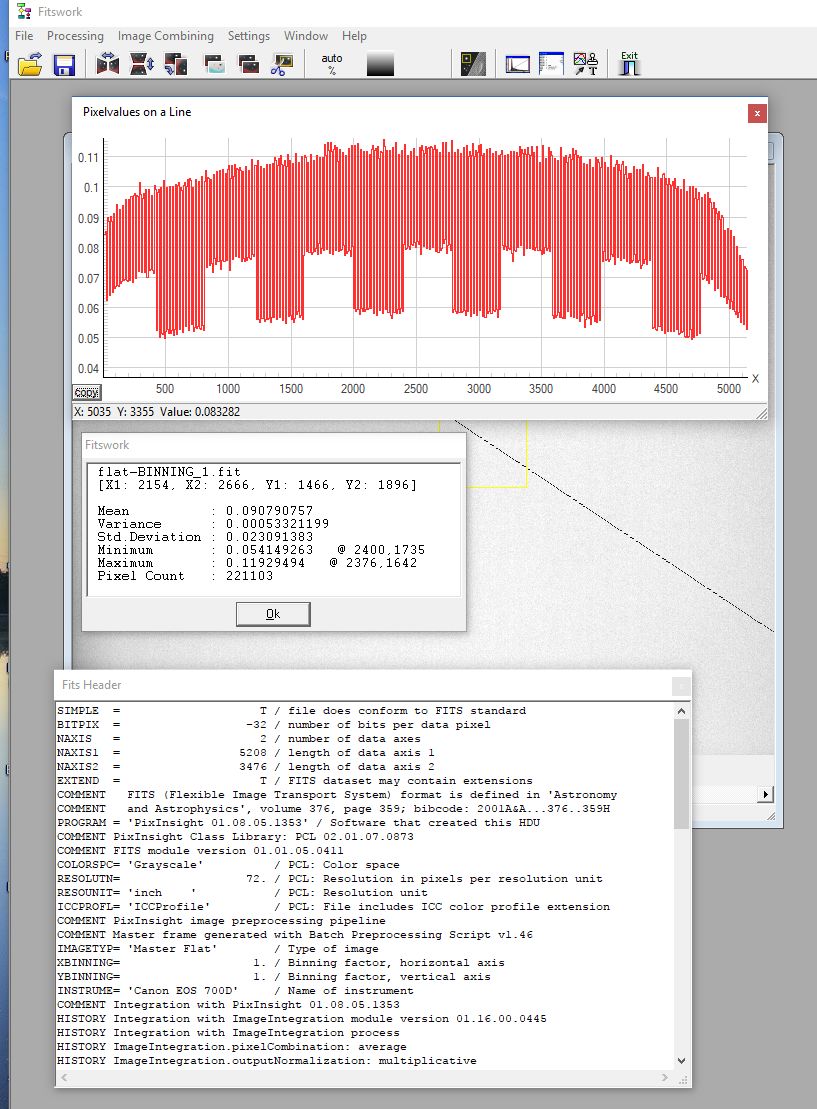Image resolution: width=817 pixels, height=1109 pixels.
Task: Open the Help menu
Action: point(354,36)
